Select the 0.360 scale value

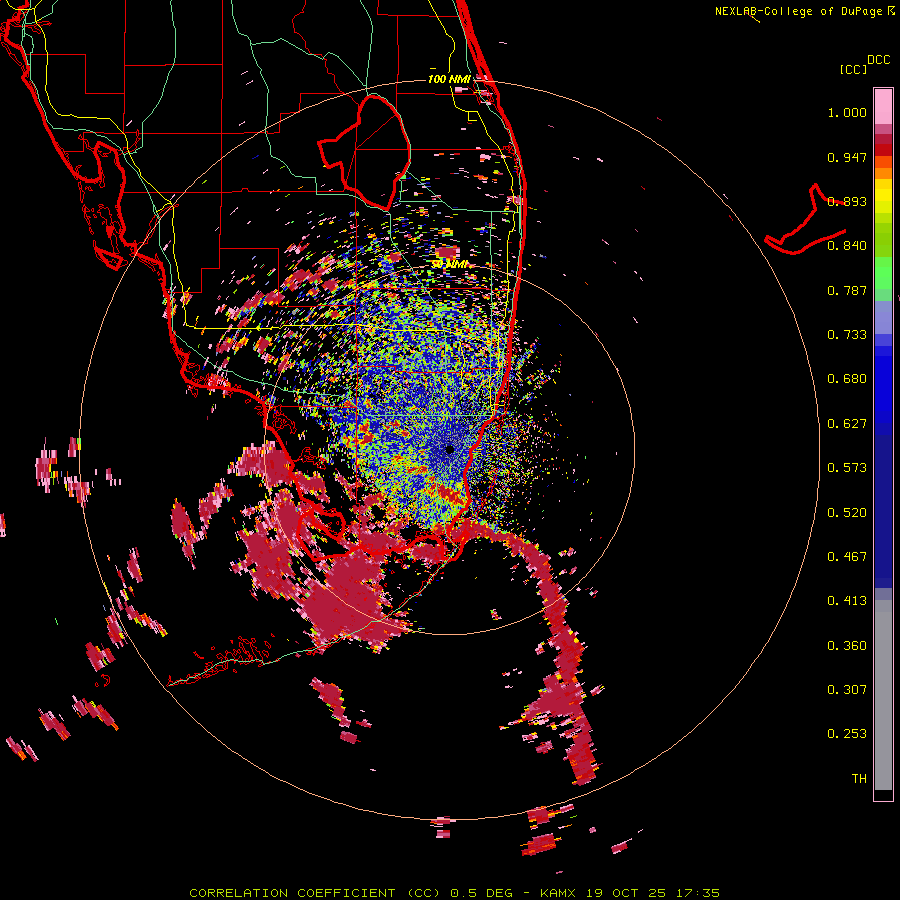tap(847, 646)
